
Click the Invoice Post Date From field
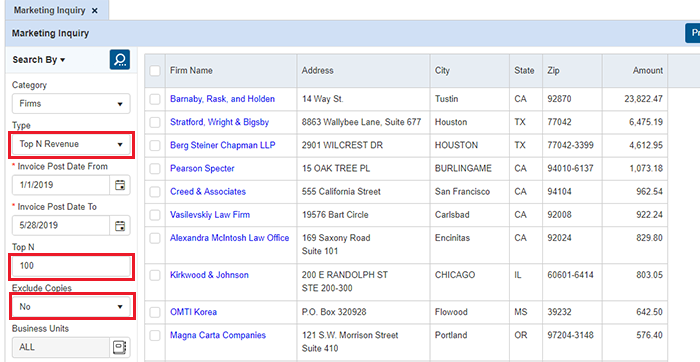click(x=61, y=185)
